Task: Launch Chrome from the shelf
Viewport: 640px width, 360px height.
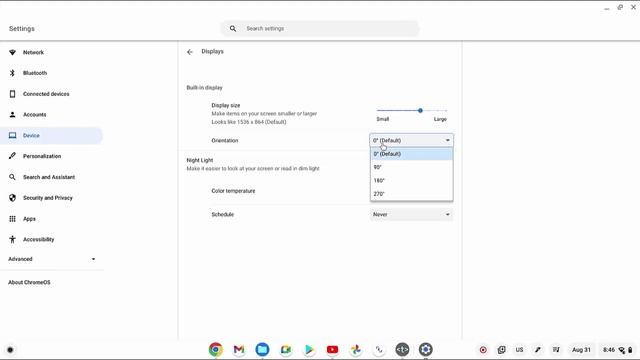Action: coord(216,349)
